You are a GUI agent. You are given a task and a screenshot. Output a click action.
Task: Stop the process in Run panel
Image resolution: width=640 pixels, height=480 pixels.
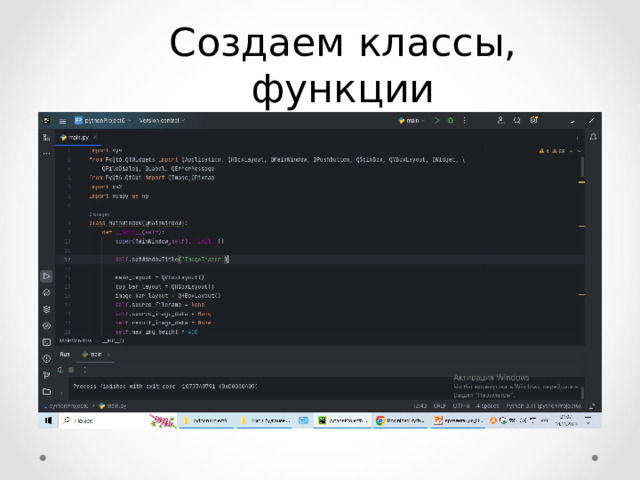[71, 370]
